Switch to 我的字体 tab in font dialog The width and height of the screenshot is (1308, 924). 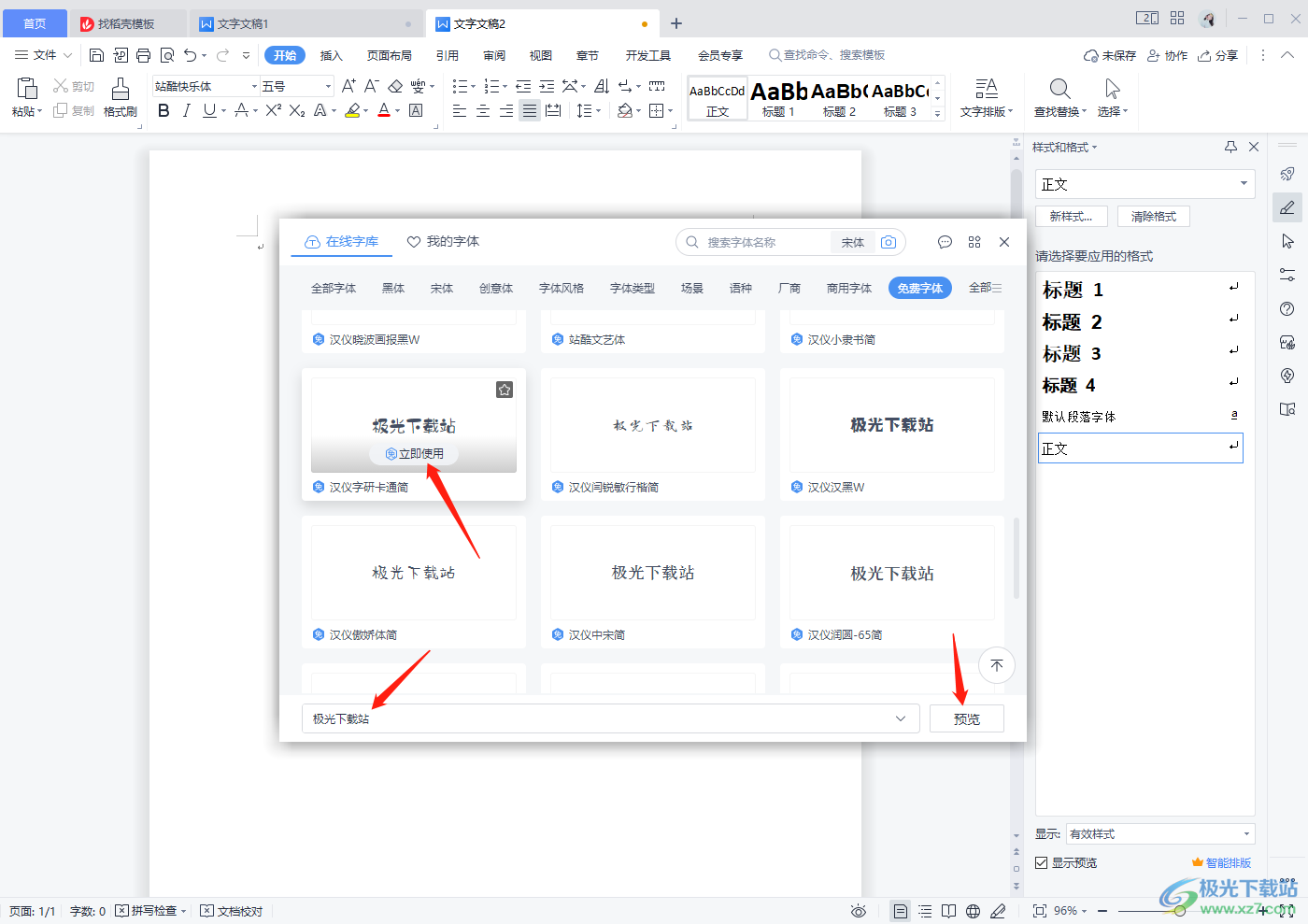[443, 241]
